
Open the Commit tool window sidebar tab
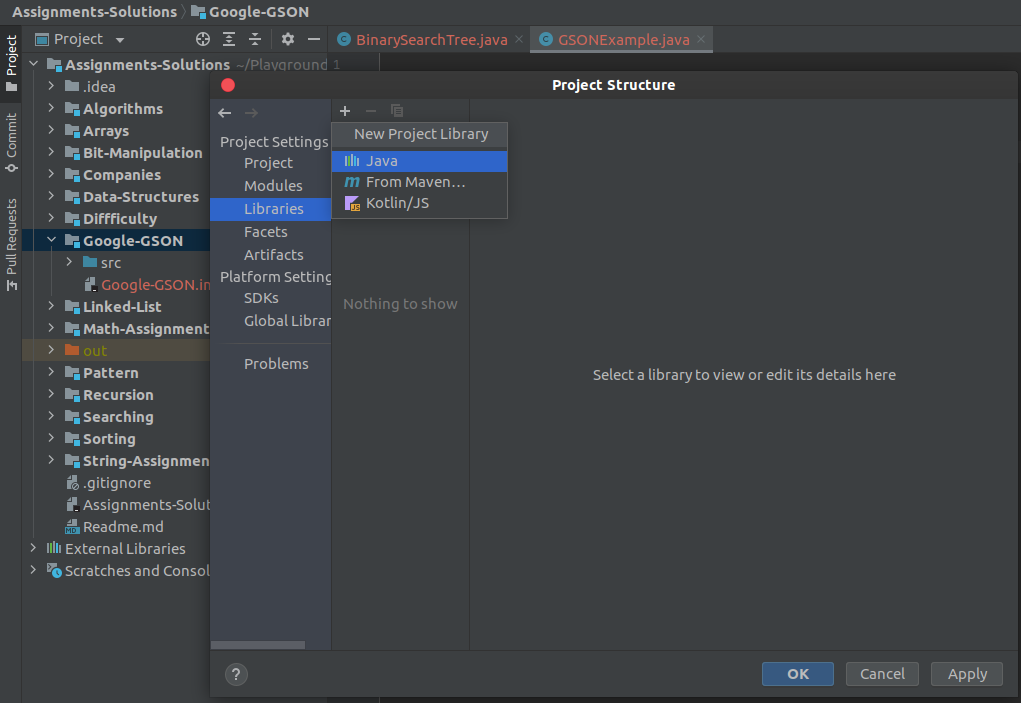click(11, 143)
